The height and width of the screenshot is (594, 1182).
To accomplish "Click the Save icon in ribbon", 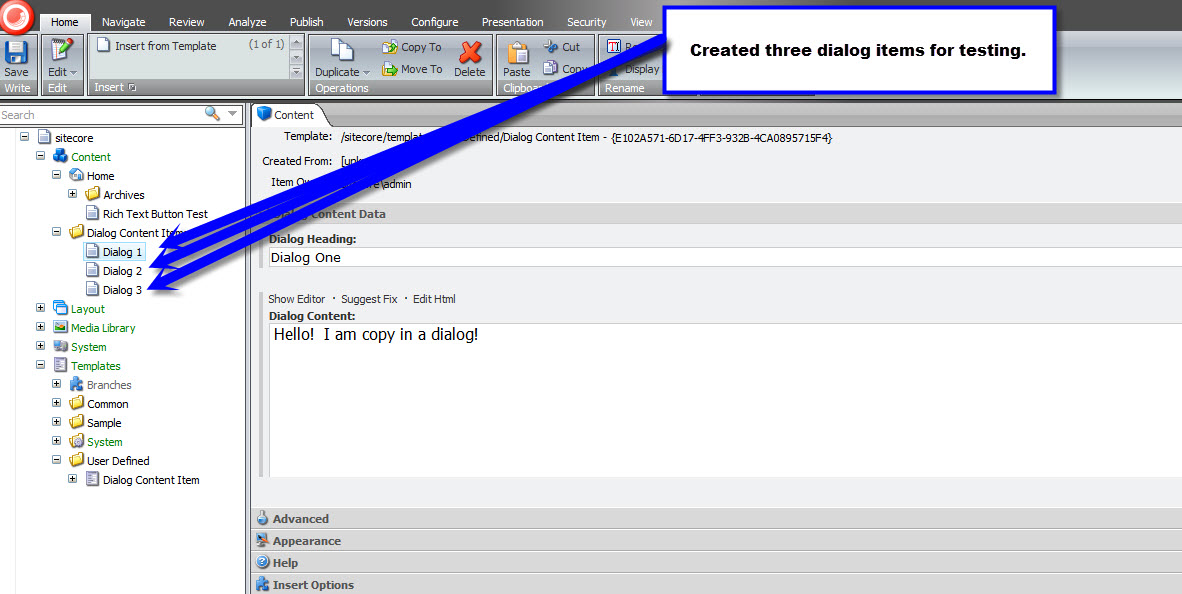I will click(16, 52).
